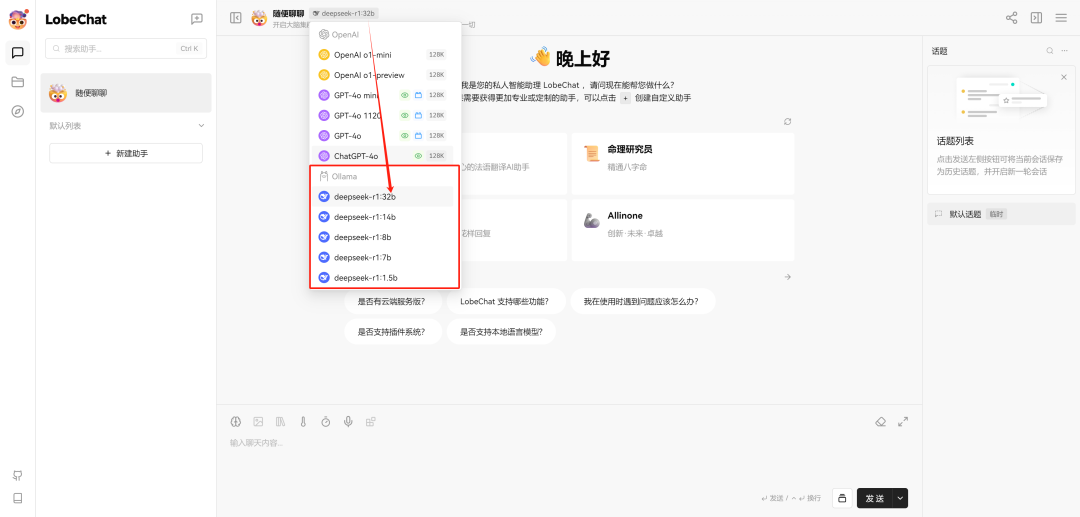Select deepseek-r1:1.5b model
The width and height of the screenshot is (1080, 517).
(x=382, y=277)
